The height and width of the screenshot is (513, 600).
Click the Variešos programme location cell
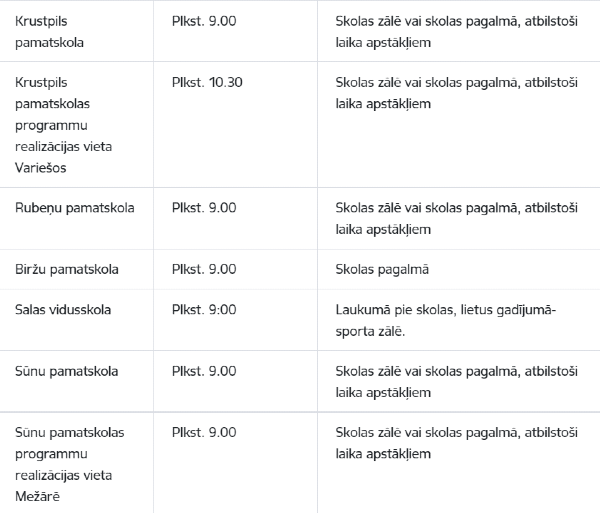(64, 125)
